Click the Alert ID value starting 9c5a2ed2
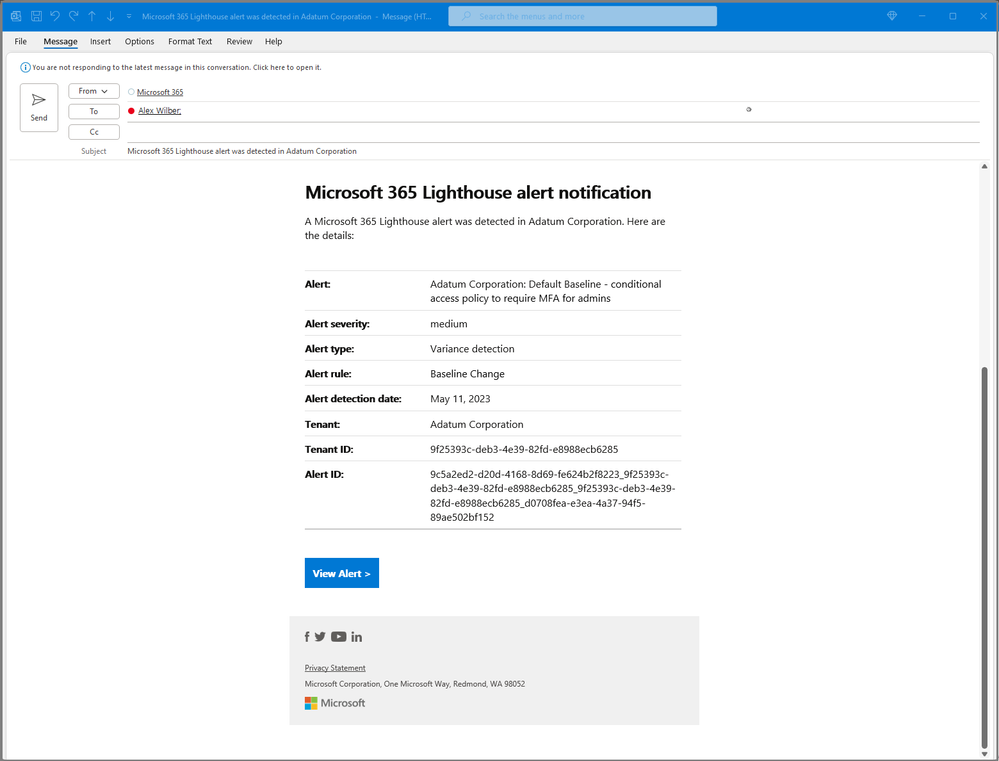Screen dimensions: 999x761 pos(552,496)
